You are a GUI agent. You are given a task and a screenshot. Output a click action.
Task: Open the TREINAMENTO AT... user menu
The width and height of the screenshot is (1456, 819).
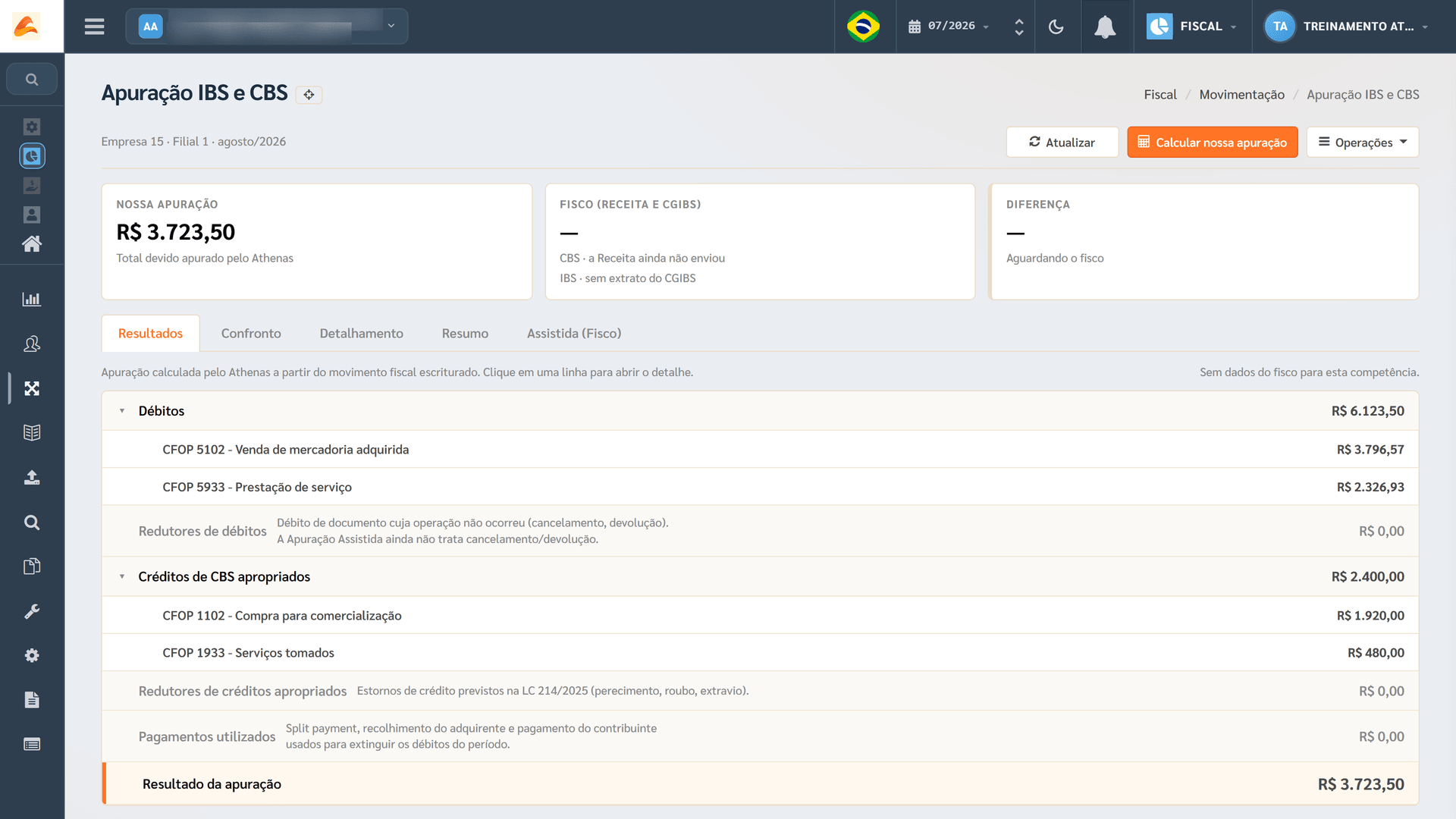point(1347,27)
